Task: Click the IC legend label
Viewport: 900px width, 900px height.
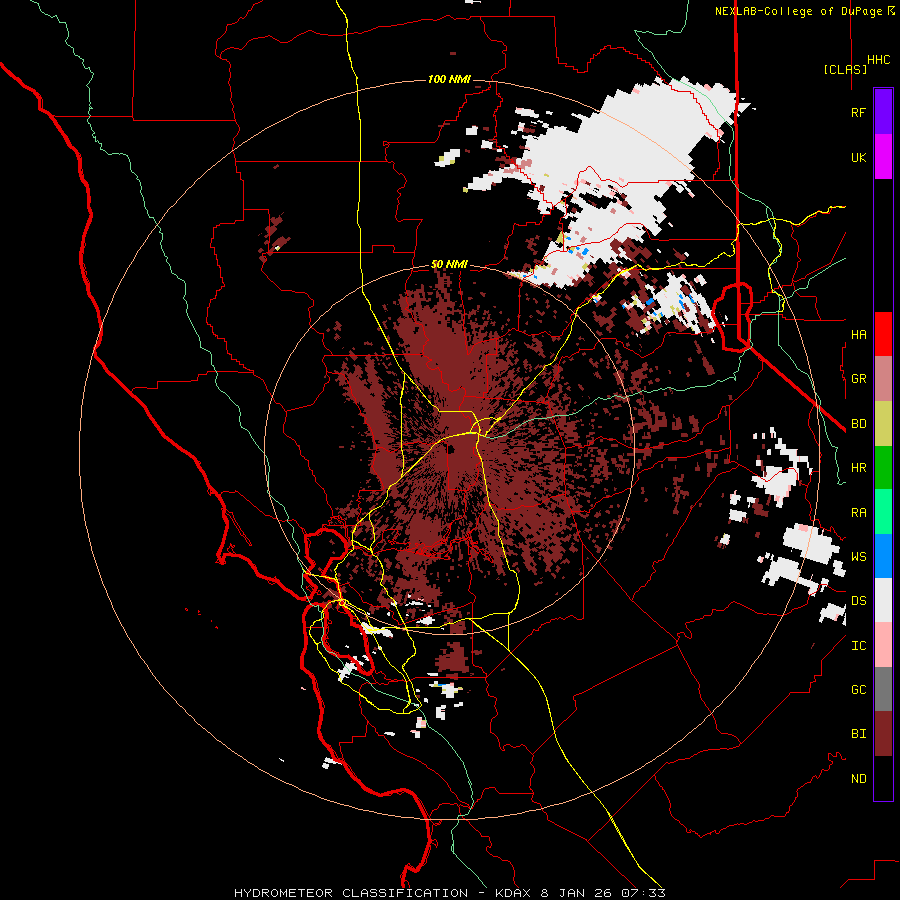Action: pyautogui.click(x=859, y=646)
